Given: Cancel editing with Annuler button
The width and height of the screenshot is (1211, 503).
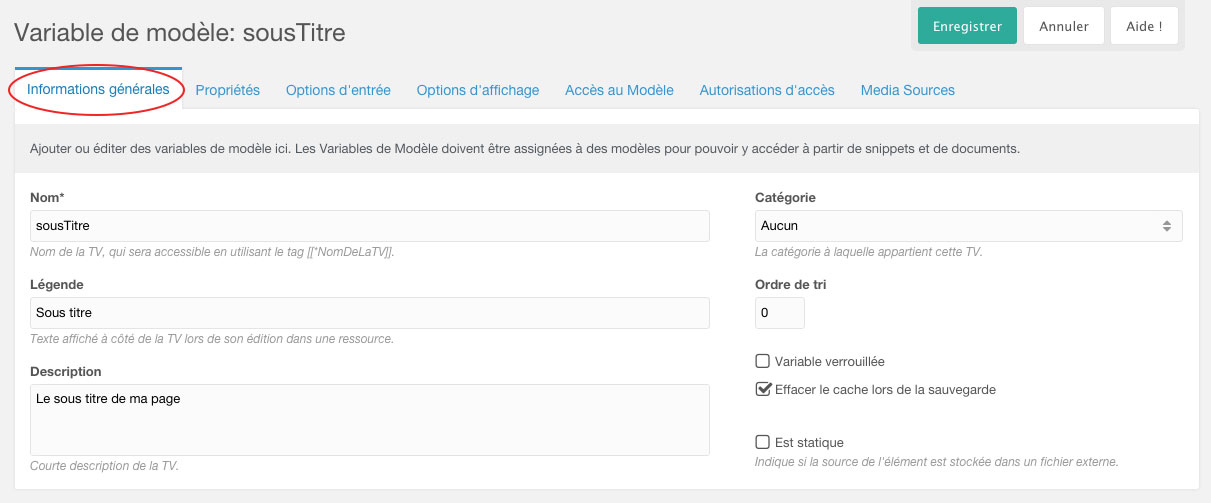Looking at the screenshot, I should tap(1063, 26).
